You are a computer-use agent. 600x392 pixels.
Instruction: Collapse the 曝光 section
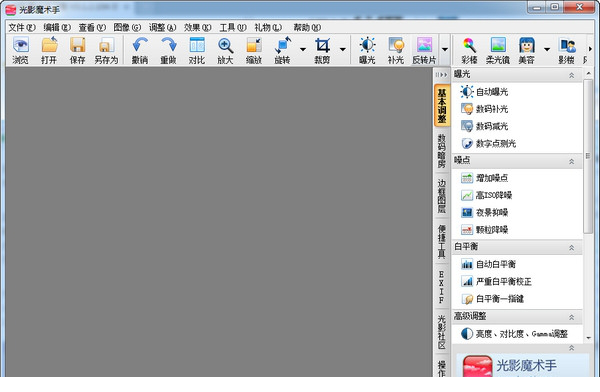tap(571, 75)
